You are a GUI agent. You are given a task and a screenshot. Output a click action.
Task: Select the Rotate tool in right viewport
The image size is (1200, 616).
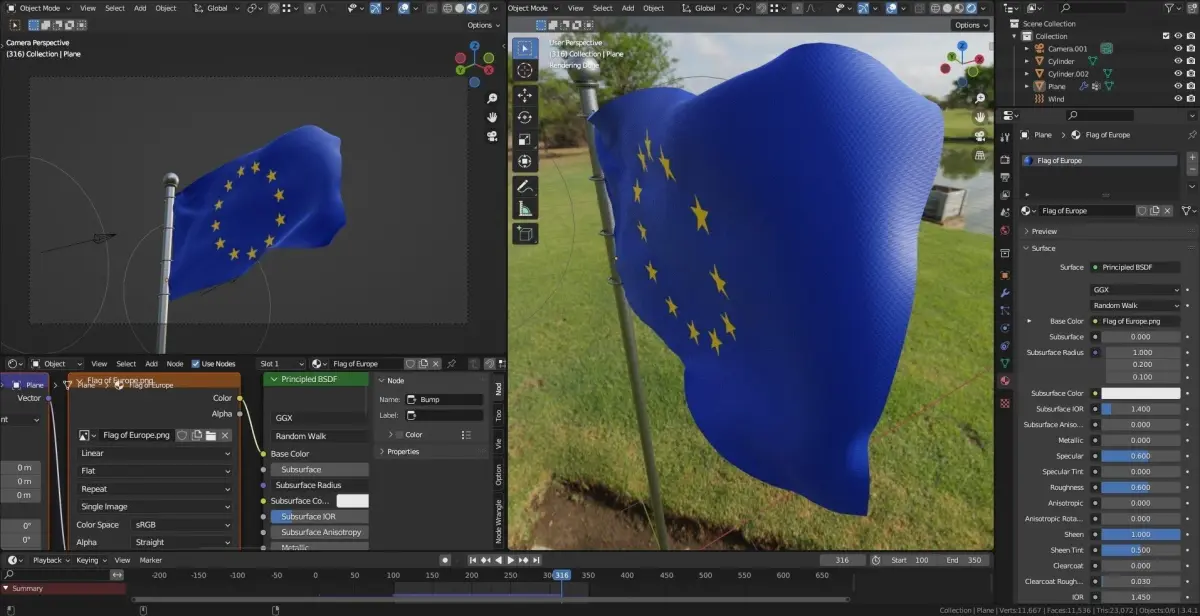coord(525,117)
